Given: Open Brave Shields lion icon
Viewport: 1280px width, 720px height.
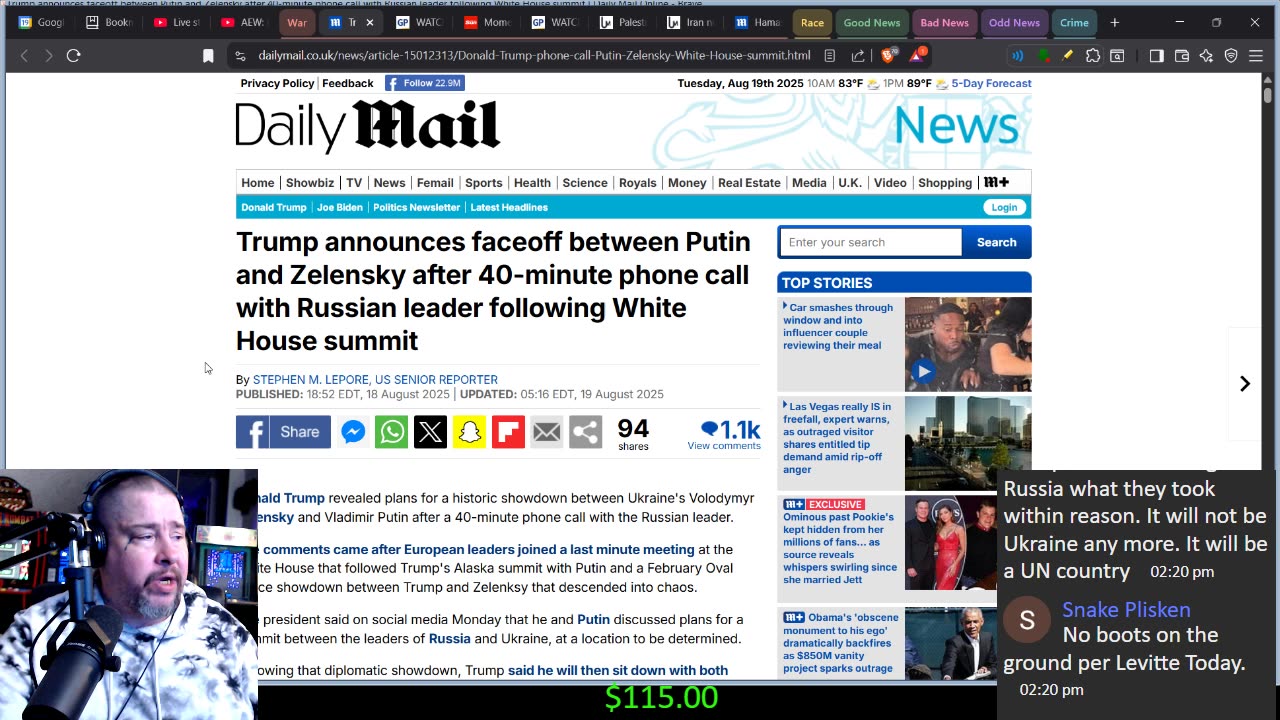Looking at the screenshot, I should click(887, 56).
